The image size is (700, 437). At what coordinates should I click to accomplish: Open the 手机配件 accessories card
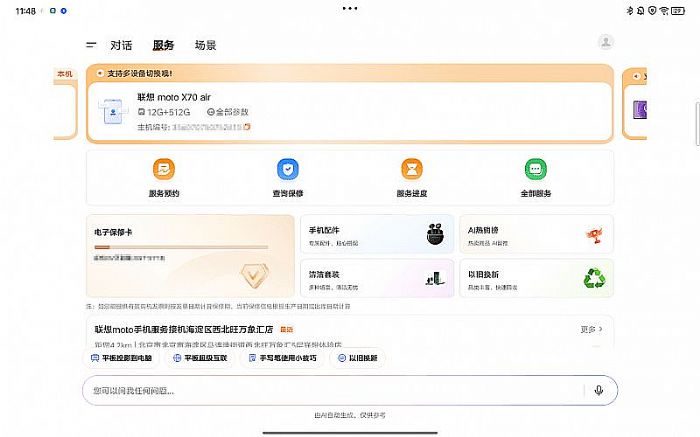click(x=376, y=233)
